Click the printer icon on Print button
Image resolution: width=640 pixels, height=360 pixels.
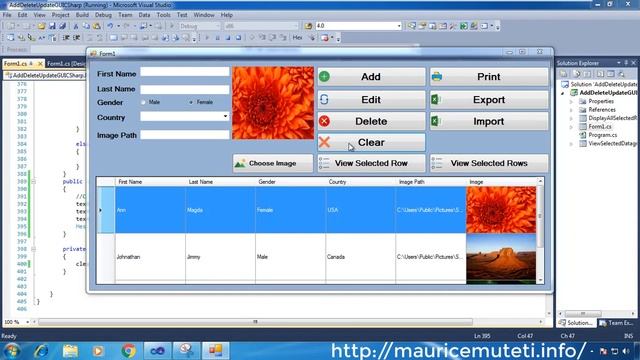click(437, 76)
